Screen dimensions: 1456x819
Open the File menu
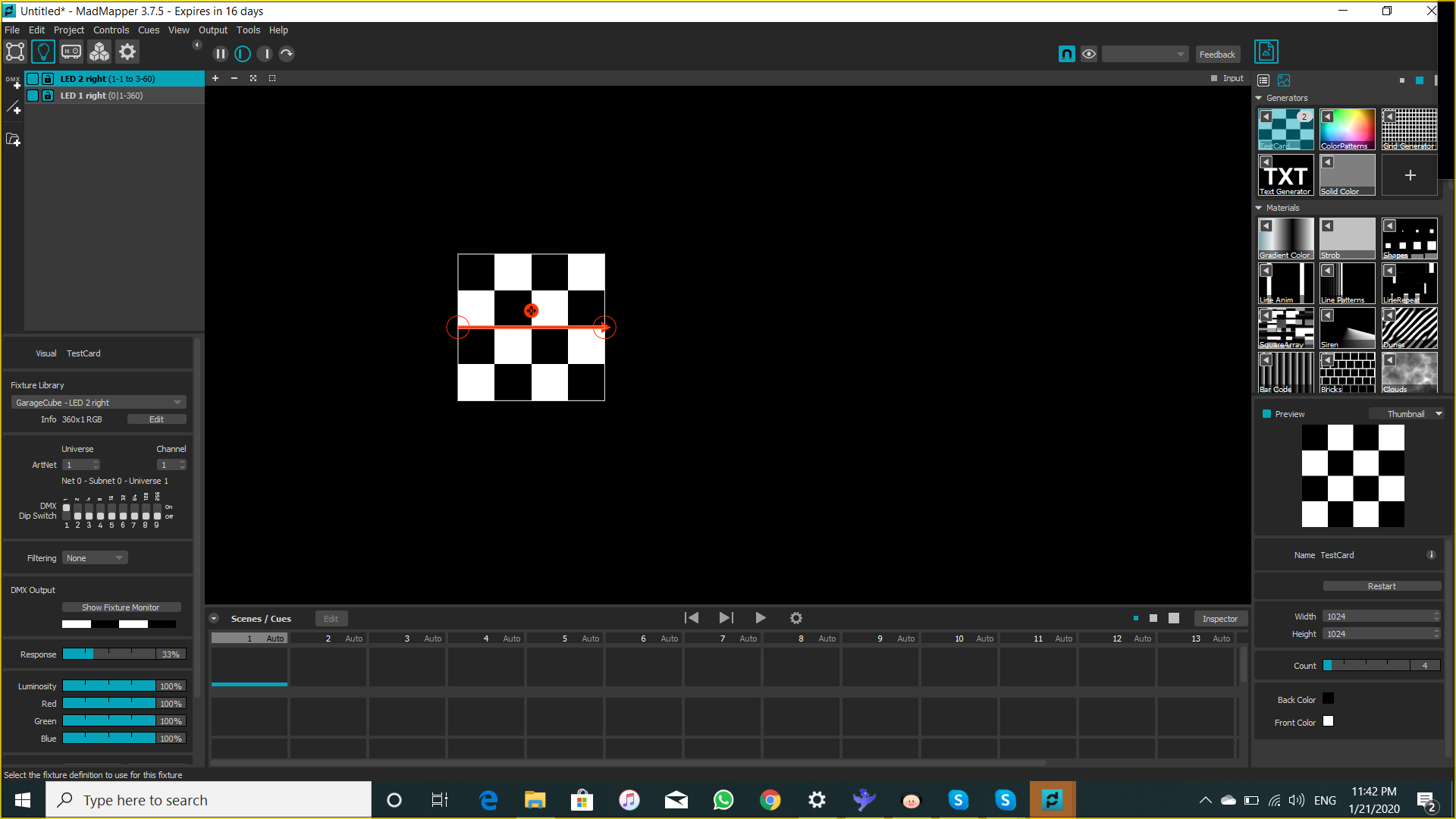pyautogui.click(x=12, y=30)
